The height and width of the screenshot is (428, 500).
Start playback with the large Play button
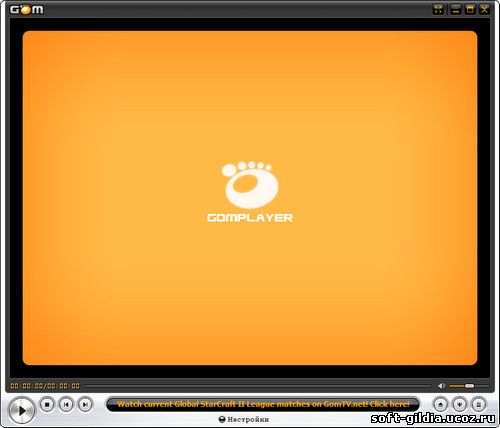(22, 411)
